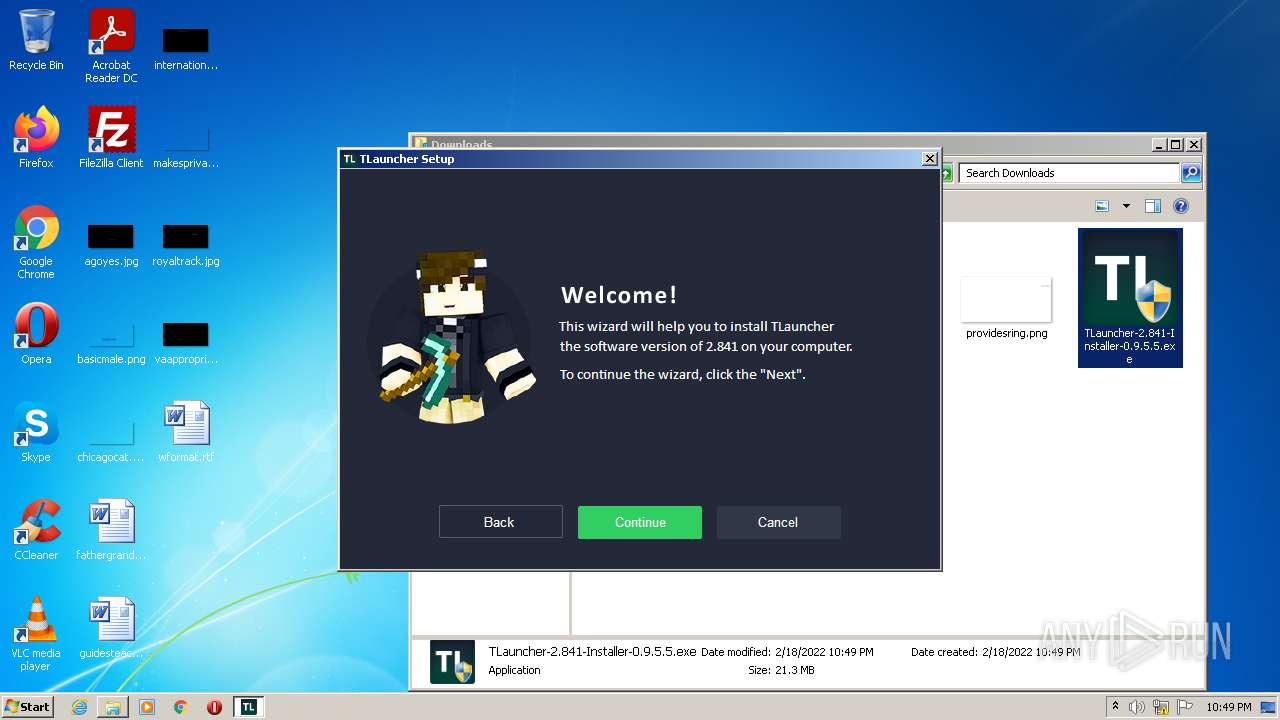This screenshot has width=1280, height=720.
Task: Close the TLauncher Setup dialog
Action: click(930, 159)
